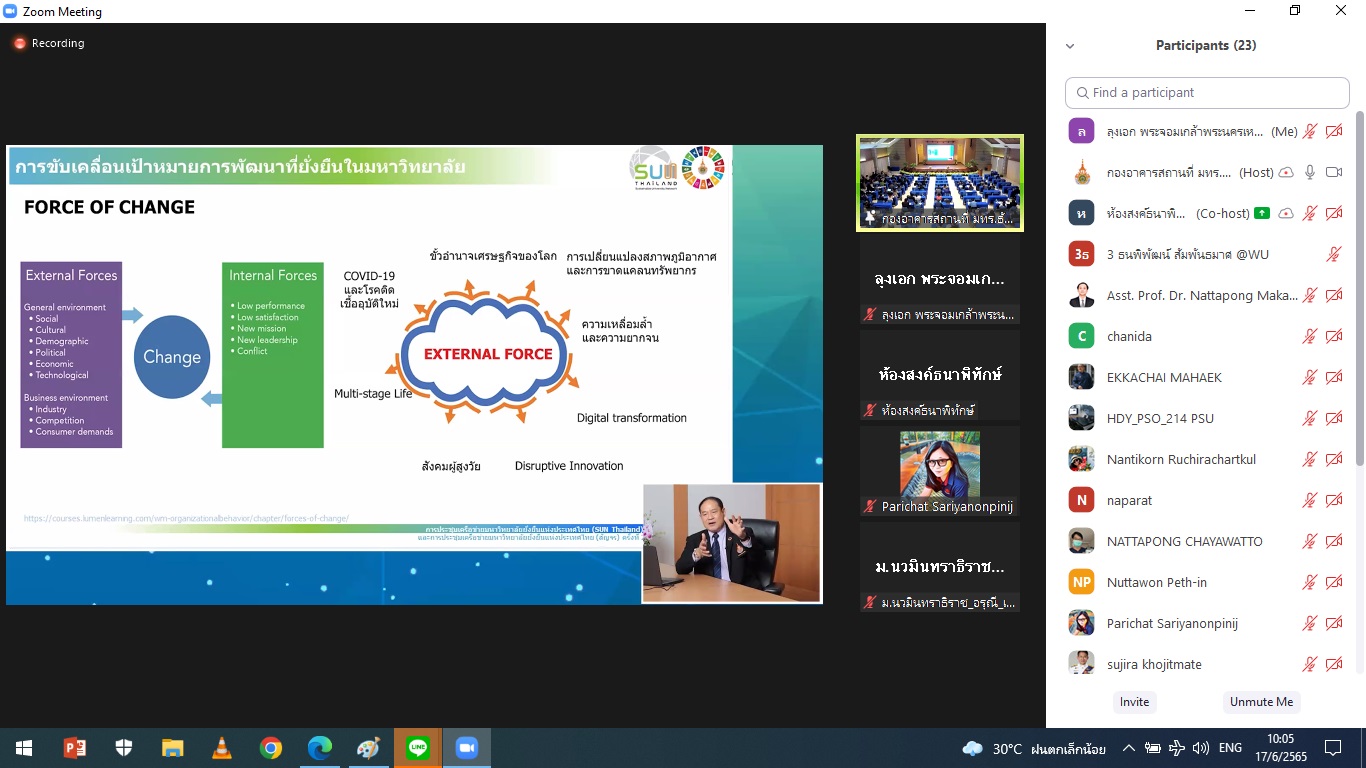Image resolution: width=1366 pixels, height=768 pixels.
Task: Toggle the Co-host's video-off camera icon
Action: pyautogui.click(x=1333, y=213)
